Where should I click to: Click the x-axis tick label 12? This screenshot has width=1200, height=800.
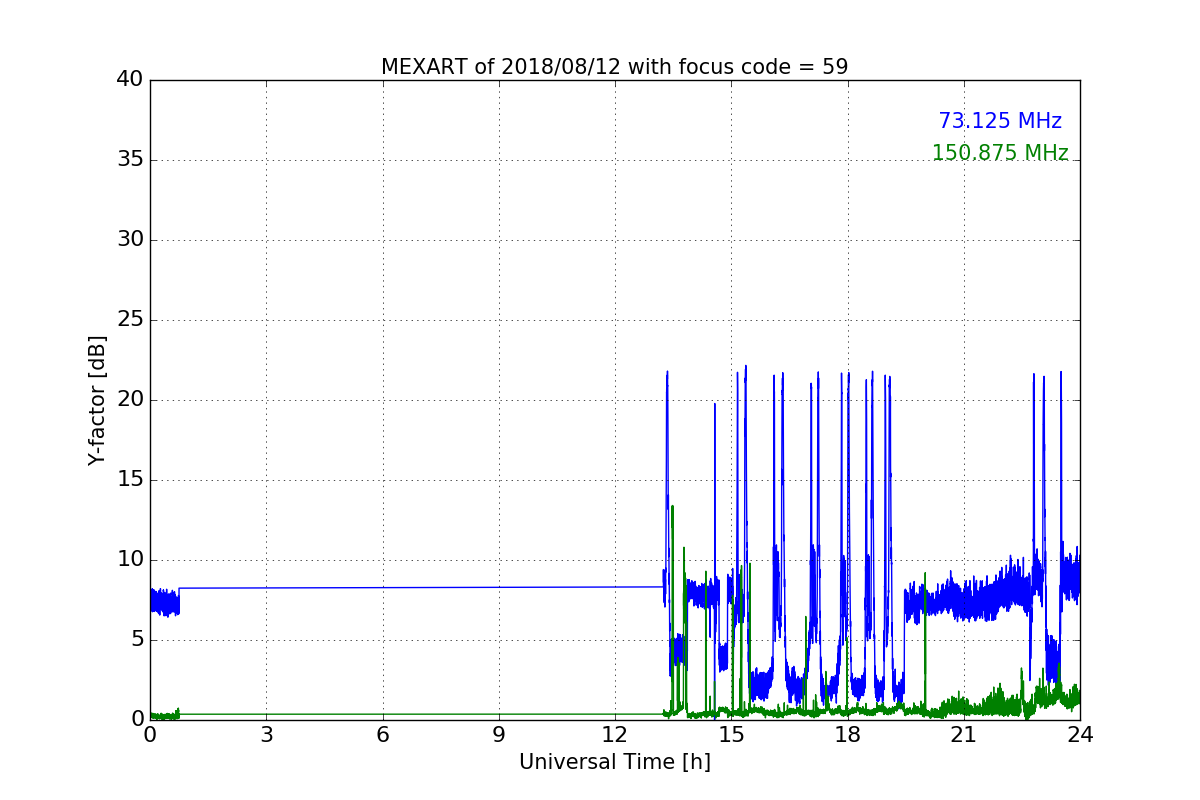(615, 735)
